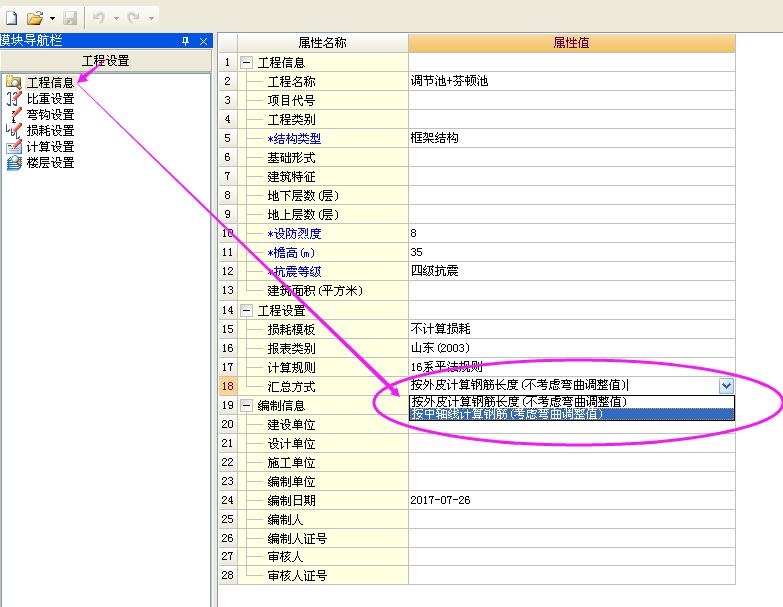
Task: Click the 抗震等级 value 四级抗震
Action: point(434,271)
